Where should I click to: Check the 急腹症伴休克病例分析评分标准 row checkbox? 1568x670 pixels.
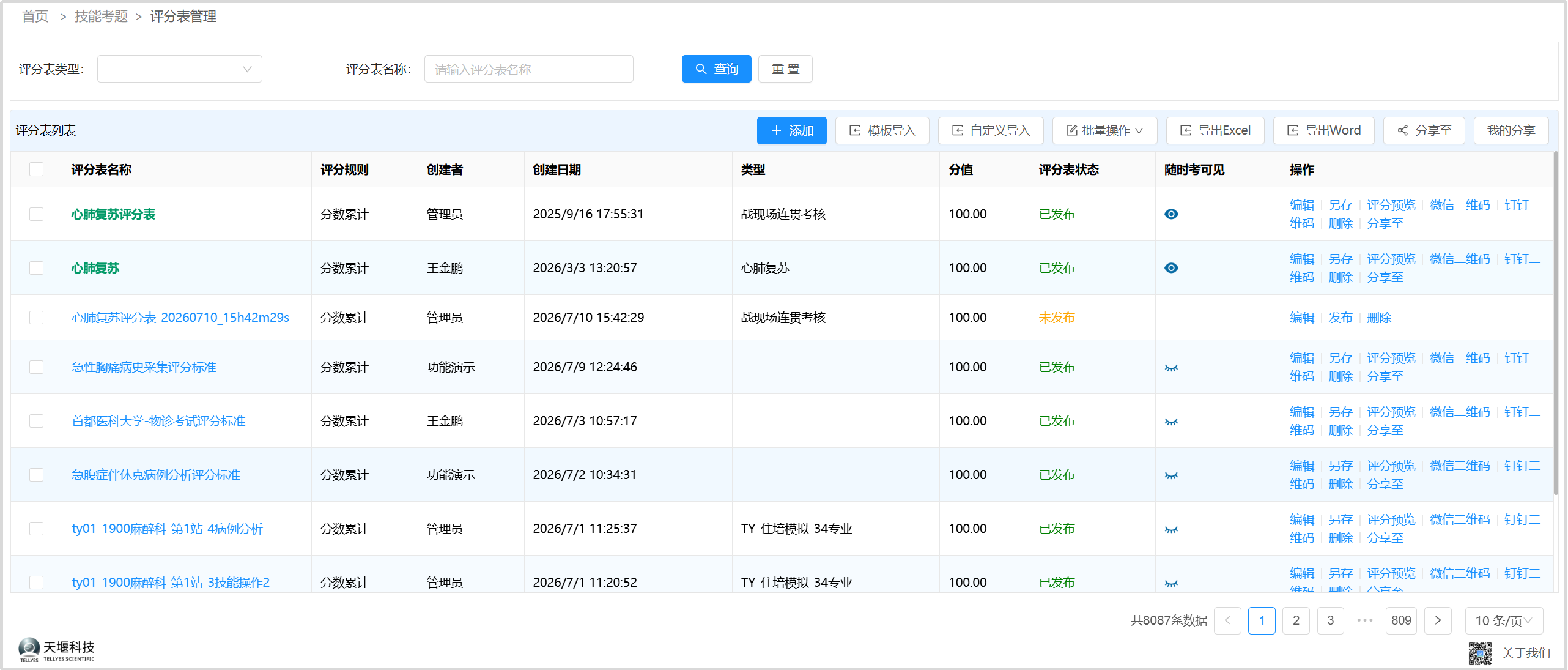[37, 475]
